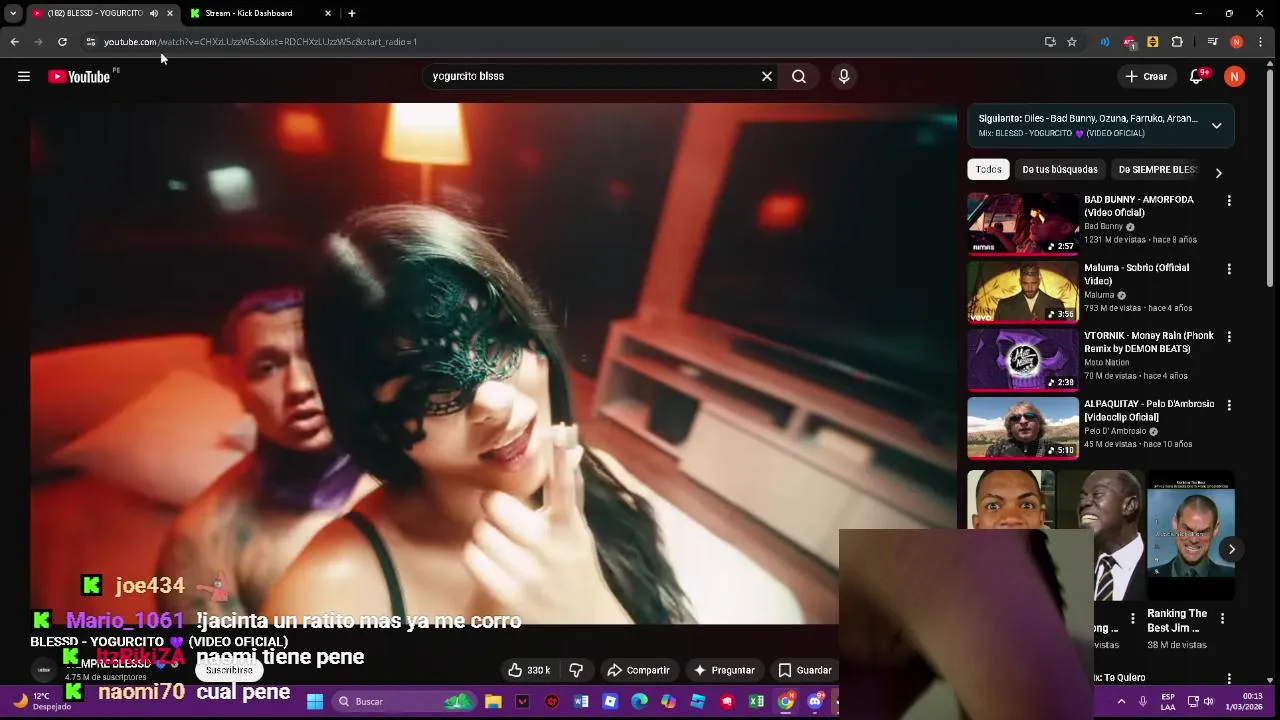Open Discord from the taskbar
The image size is (1280, 720).
click(x=815, y=701)
